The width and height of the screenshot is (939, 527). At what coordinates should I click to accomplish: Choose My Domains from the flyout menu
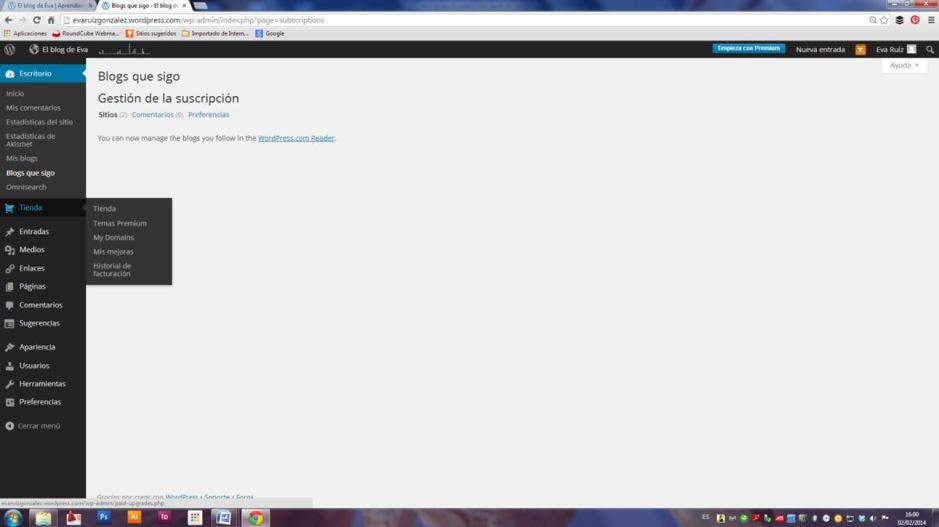click(113, 237)
